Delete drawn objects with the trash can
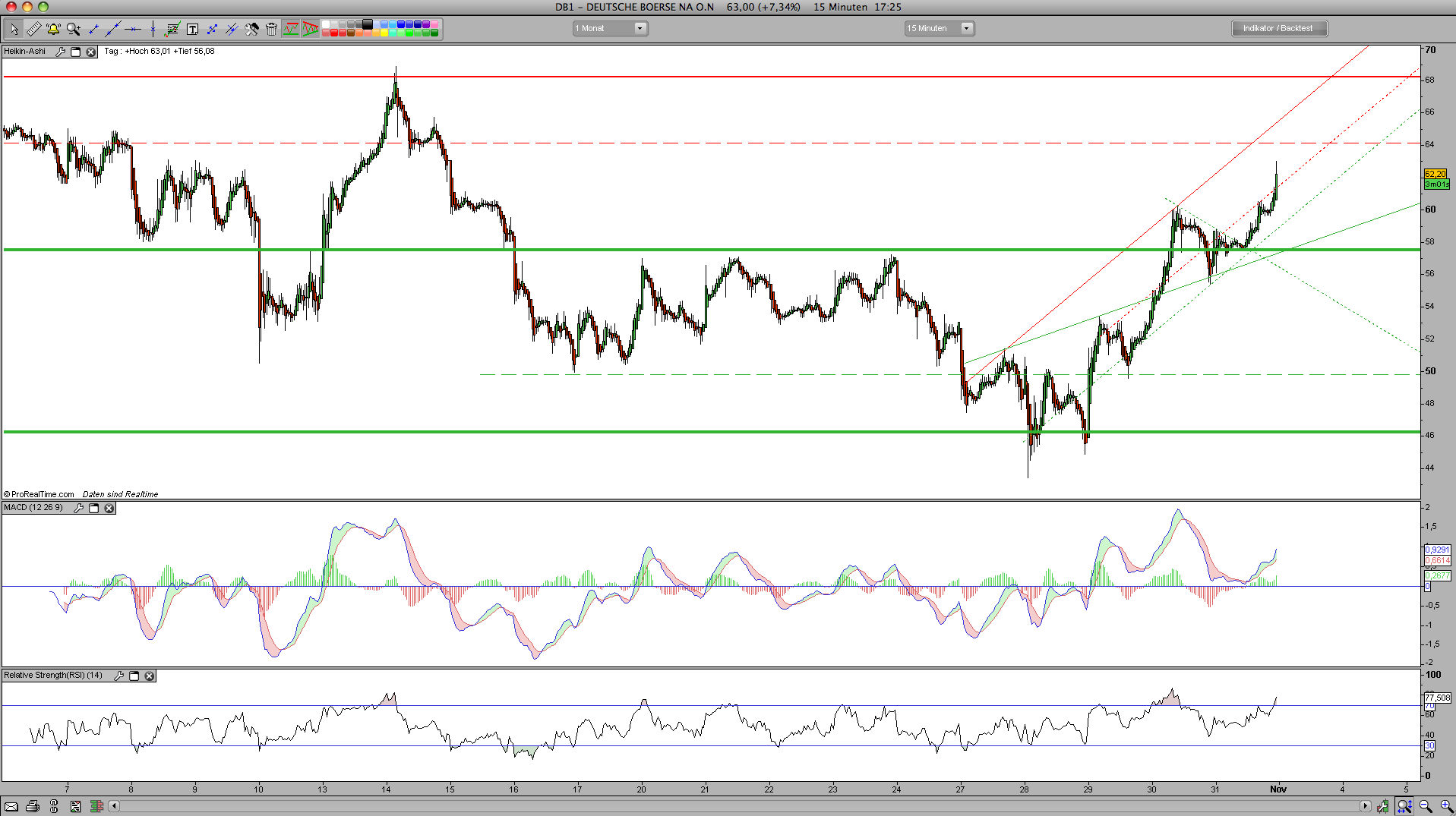The width and height of the screenshot is (1456, 816). click(x=271, y=29)
